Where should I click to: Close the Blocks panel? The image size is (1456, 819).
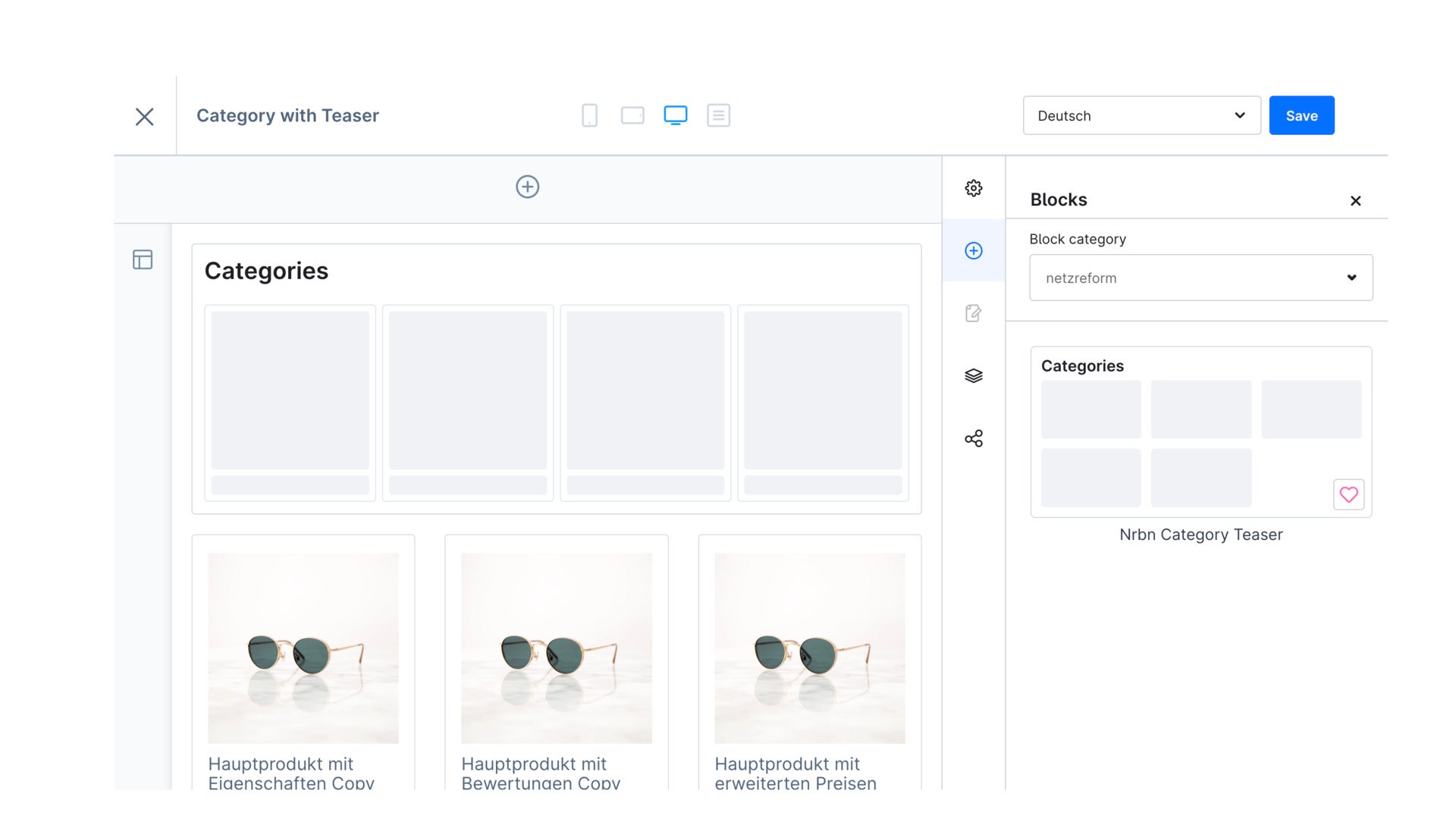pos(1355,200)
